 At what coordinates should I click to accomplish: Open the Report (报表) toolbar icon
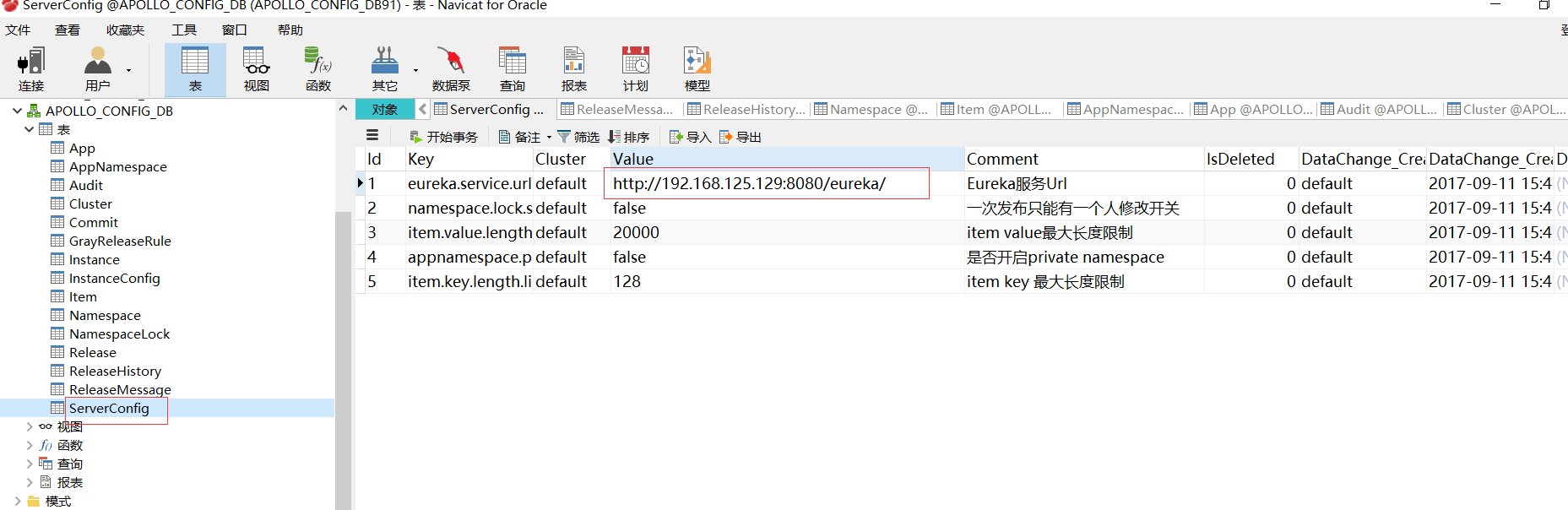[x=574, y=70]
